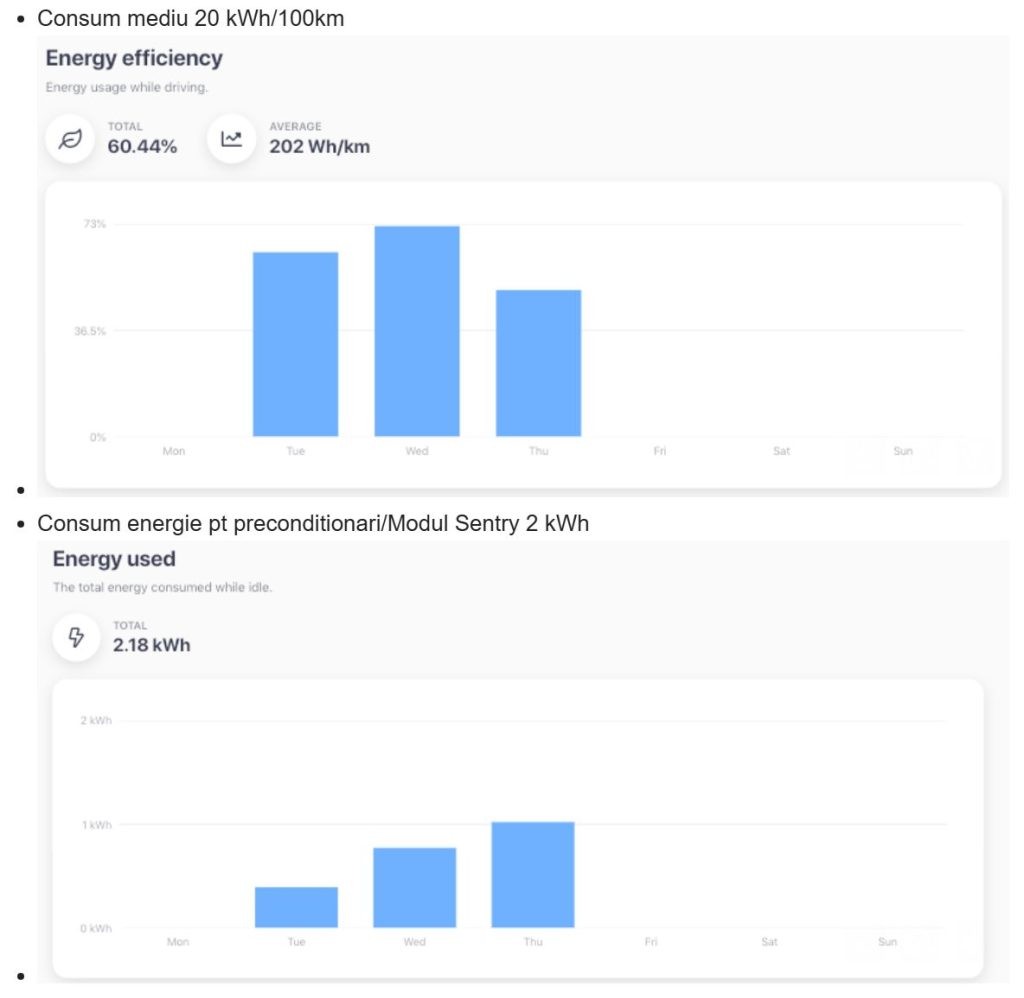Click the Fri label in Energy efficiency chart
1024x998 pixels.
pos(660,451)
